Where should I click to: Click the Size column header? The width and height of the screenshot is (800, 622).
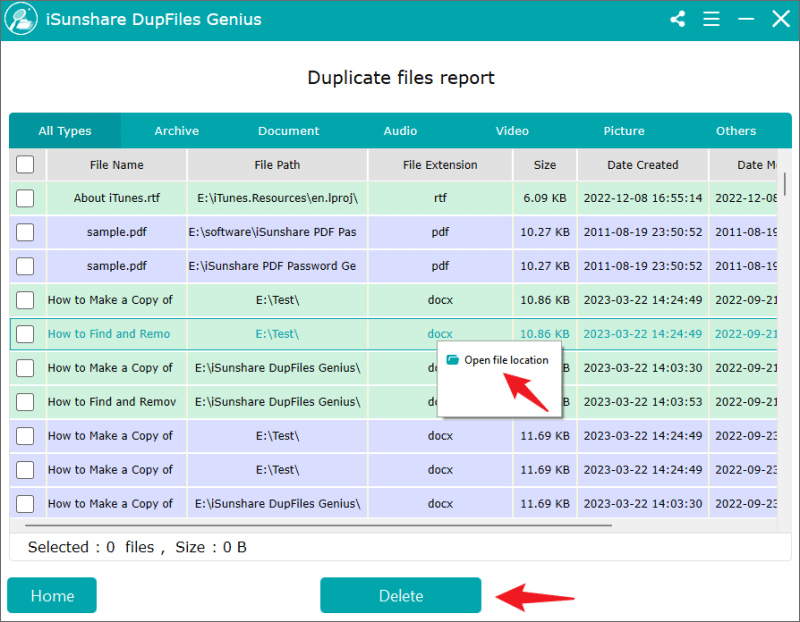[544, 164]
